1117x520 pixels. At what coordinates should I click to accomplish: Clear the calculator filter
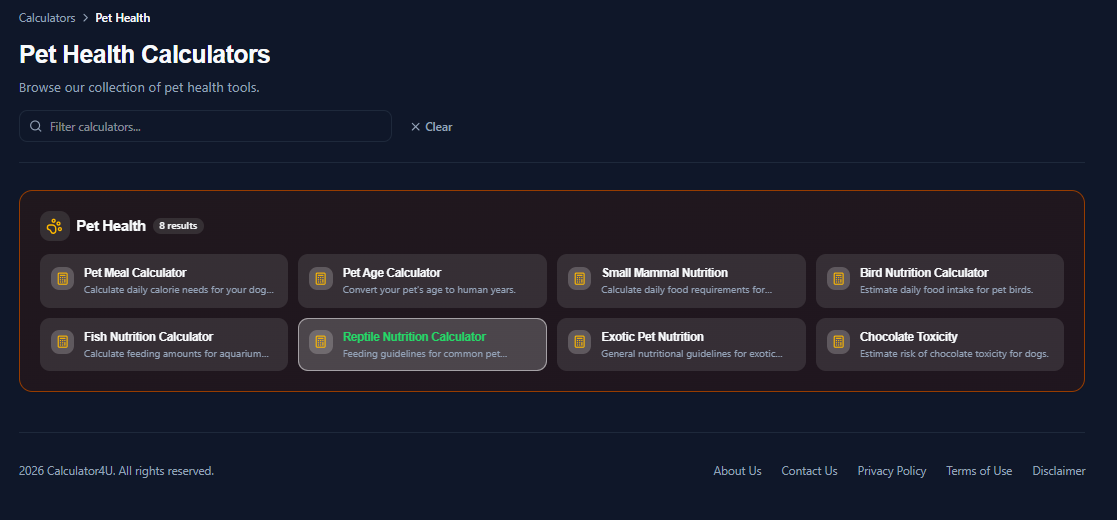[x=431, y=127]
